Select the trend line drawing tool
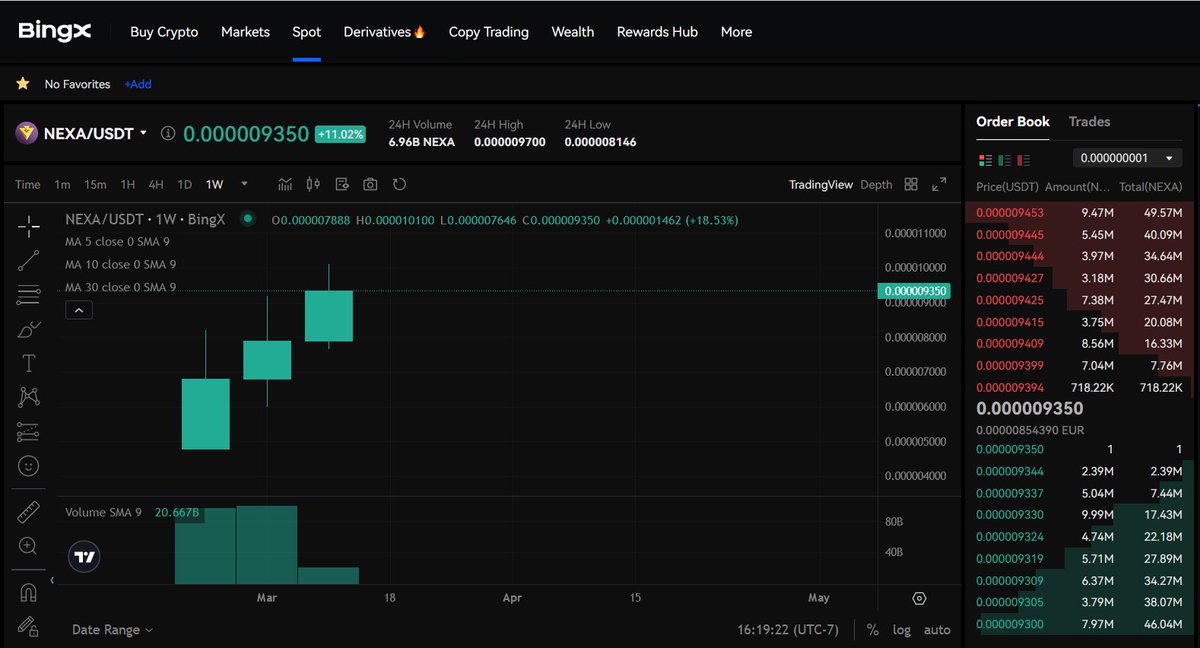Viewport: 1200px width, 648px height. pos(29,260)
